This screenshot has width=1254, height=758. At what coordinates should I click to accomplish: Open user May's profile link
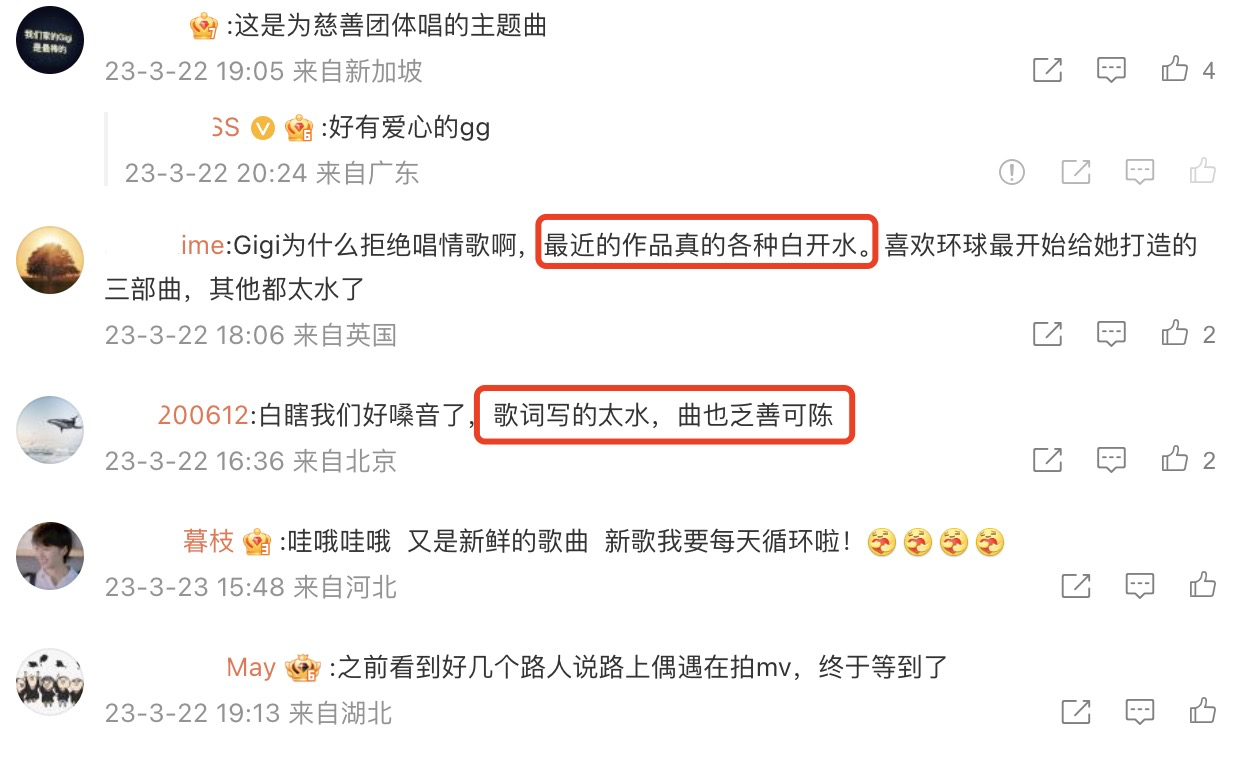click(250, 667)
